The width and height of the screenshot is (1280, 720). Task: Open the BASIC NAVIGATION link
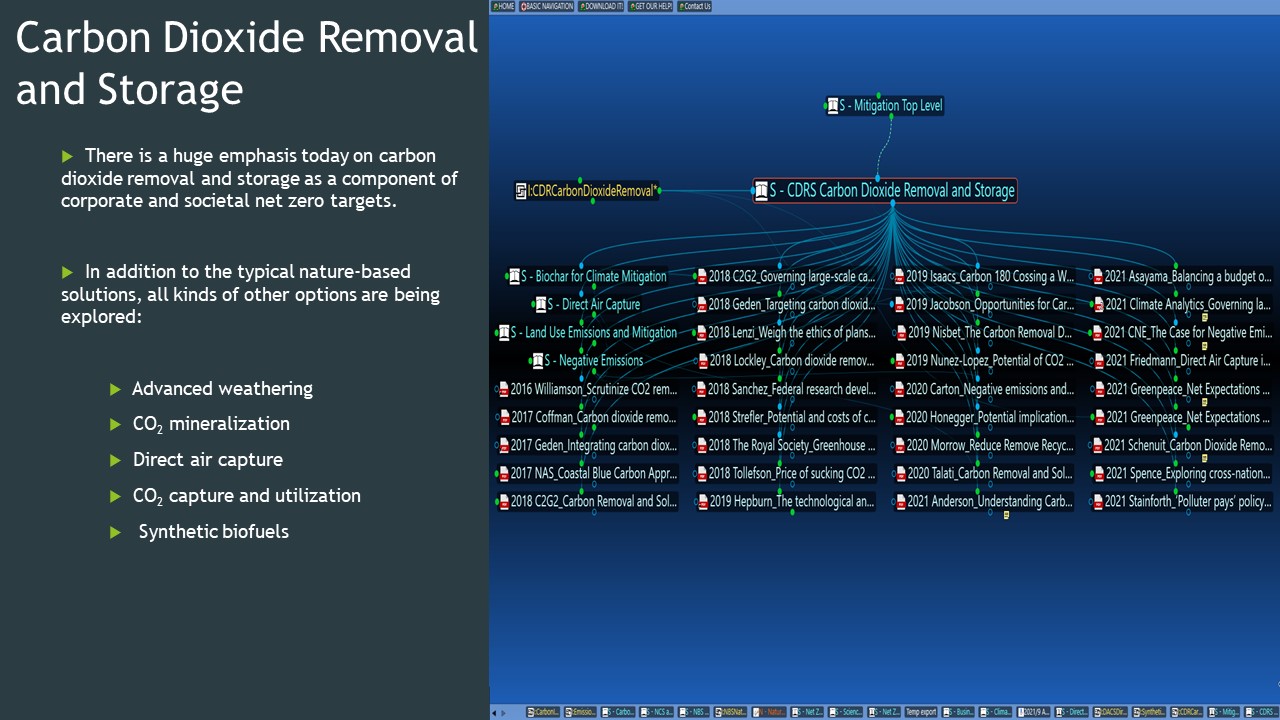click(x=547, y=6)
